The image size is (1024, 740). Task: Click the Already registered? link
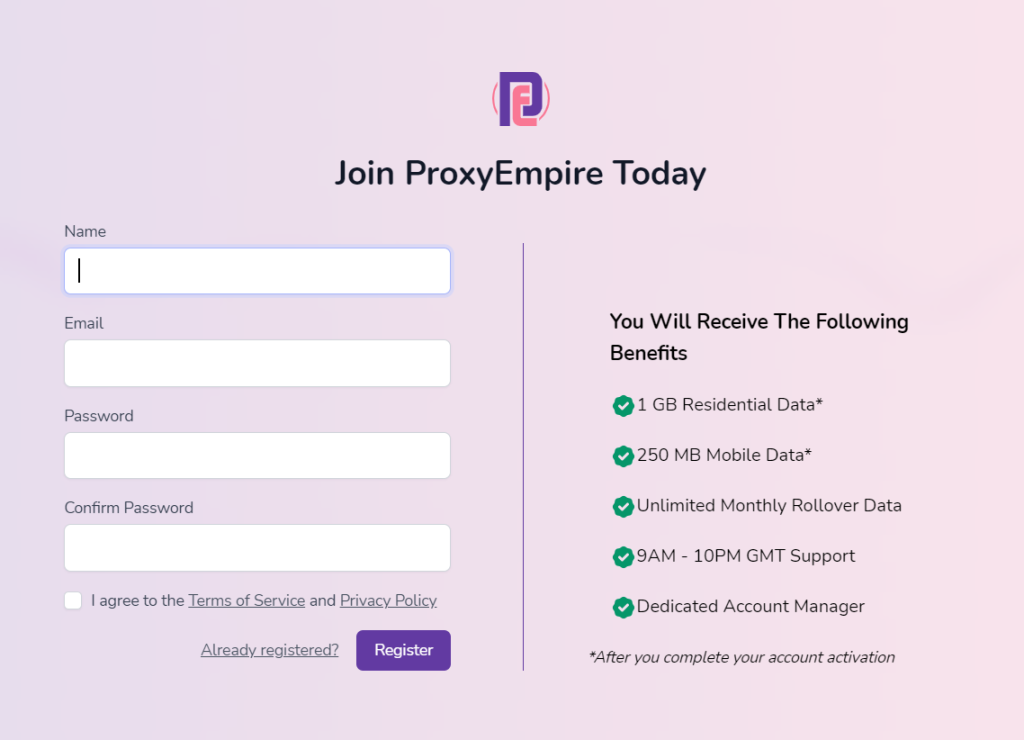point(269,649)
